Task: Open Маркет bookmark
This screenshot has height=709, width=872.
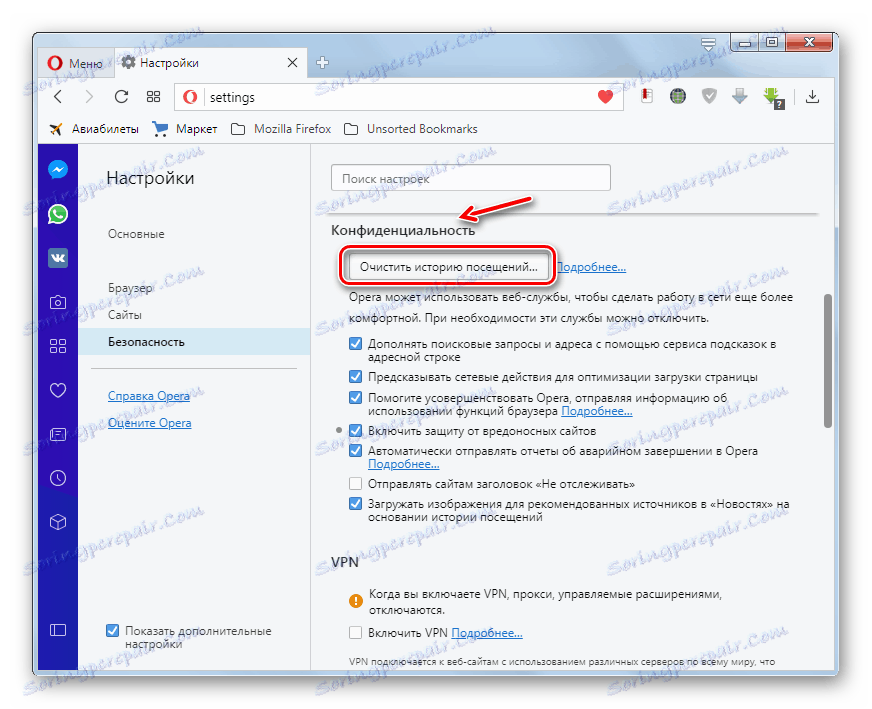Action: (185, 129)
